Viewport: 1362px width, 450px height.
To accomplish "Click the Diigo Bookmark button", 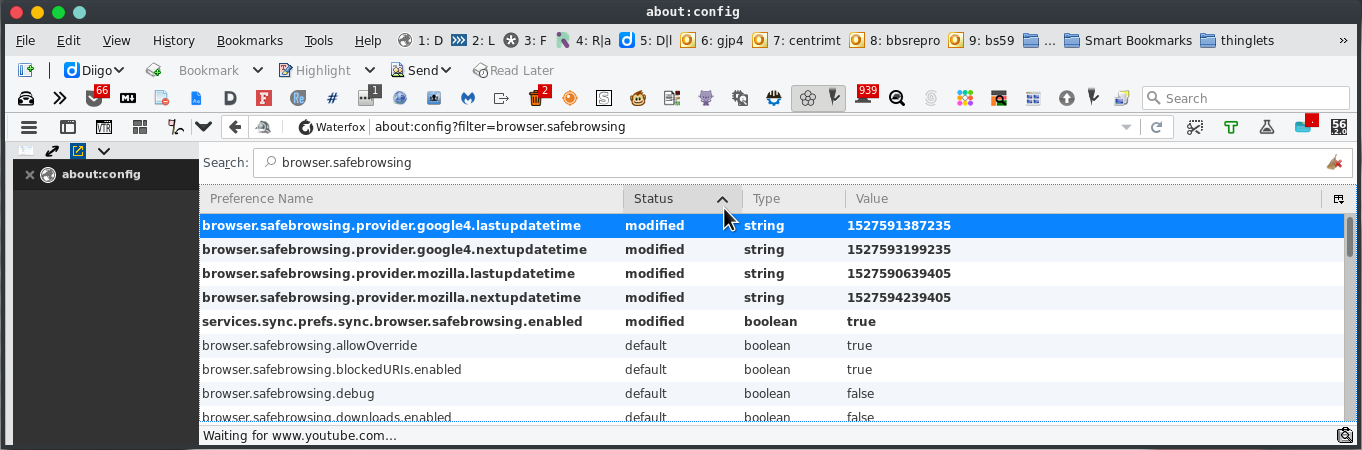I will [x=192, y=70].
